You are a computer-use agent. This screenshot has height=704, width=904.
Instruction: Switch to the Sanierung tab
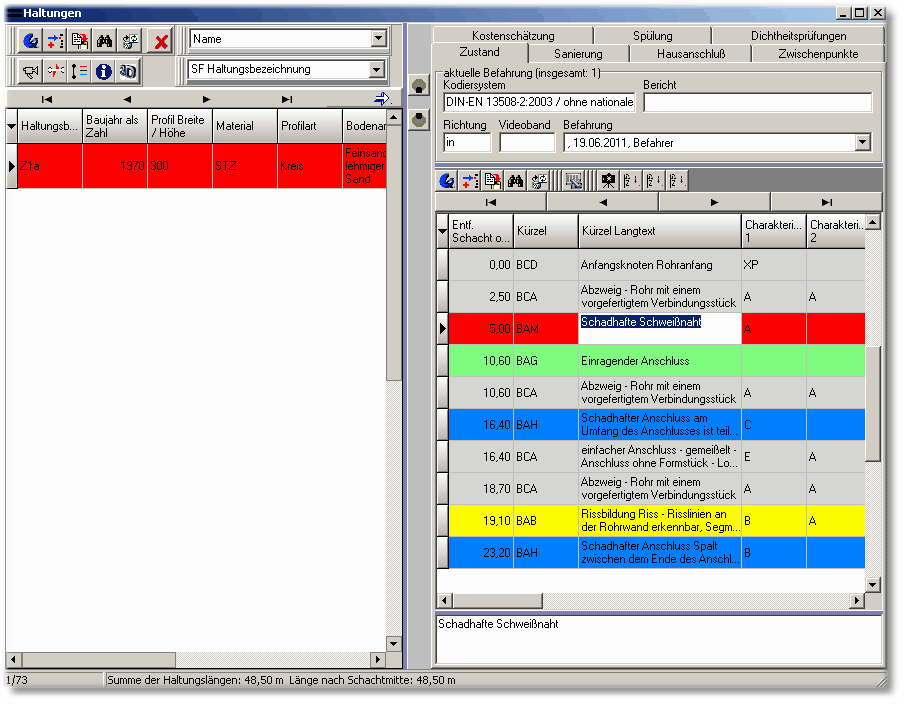(578, 53)
